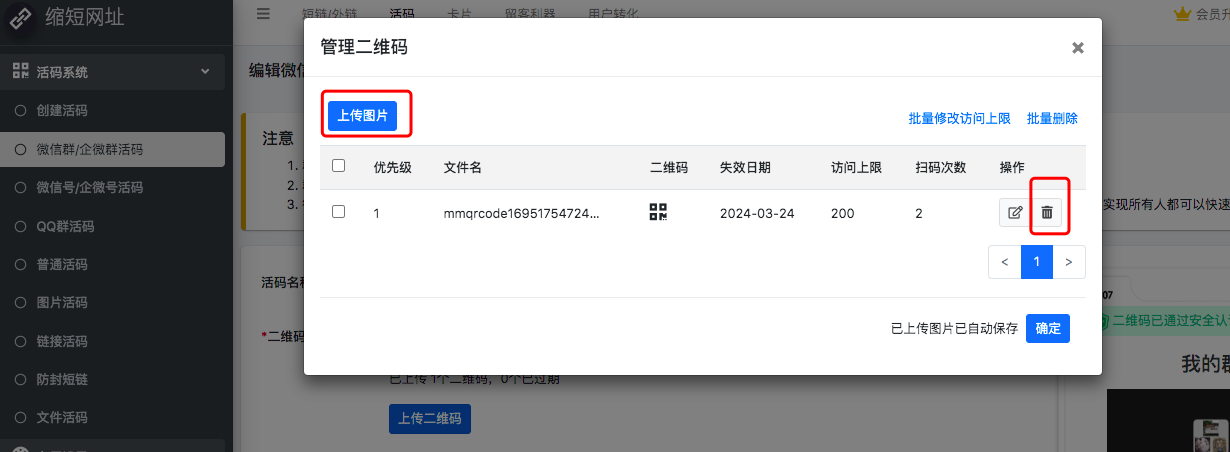
Task: Click 批量修改访问上限 link
Action: pos(959,118)
